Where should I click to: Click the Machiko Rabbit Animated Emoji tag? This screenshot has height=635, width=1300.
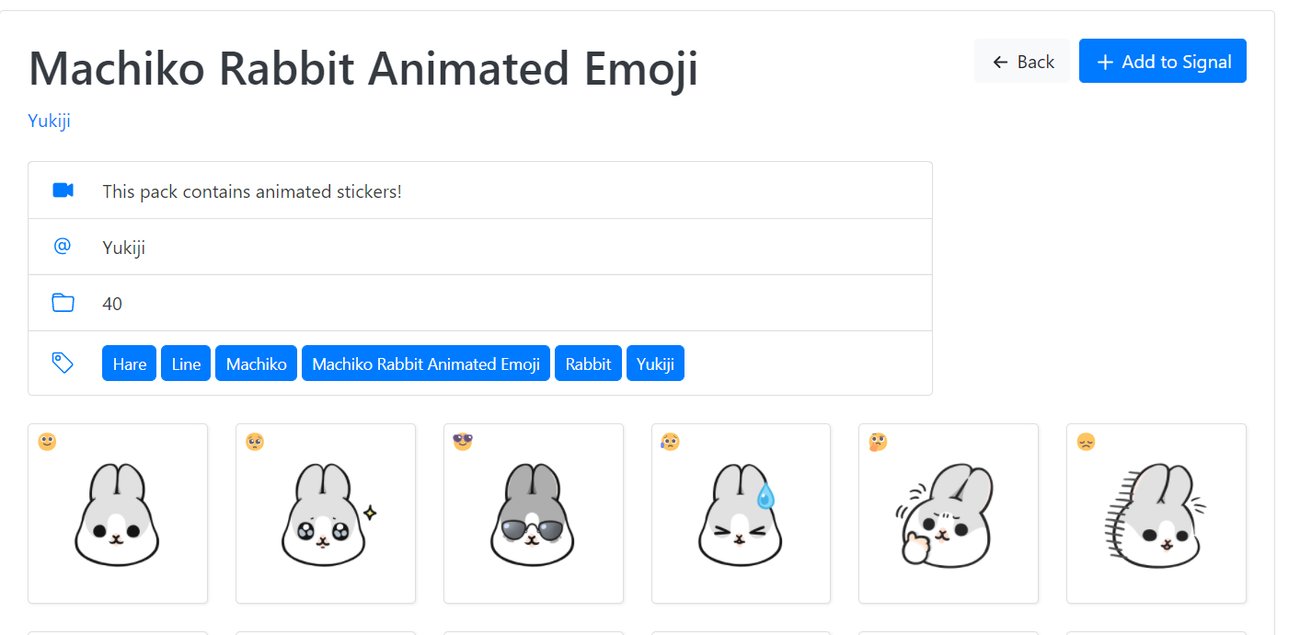point(425,364)
